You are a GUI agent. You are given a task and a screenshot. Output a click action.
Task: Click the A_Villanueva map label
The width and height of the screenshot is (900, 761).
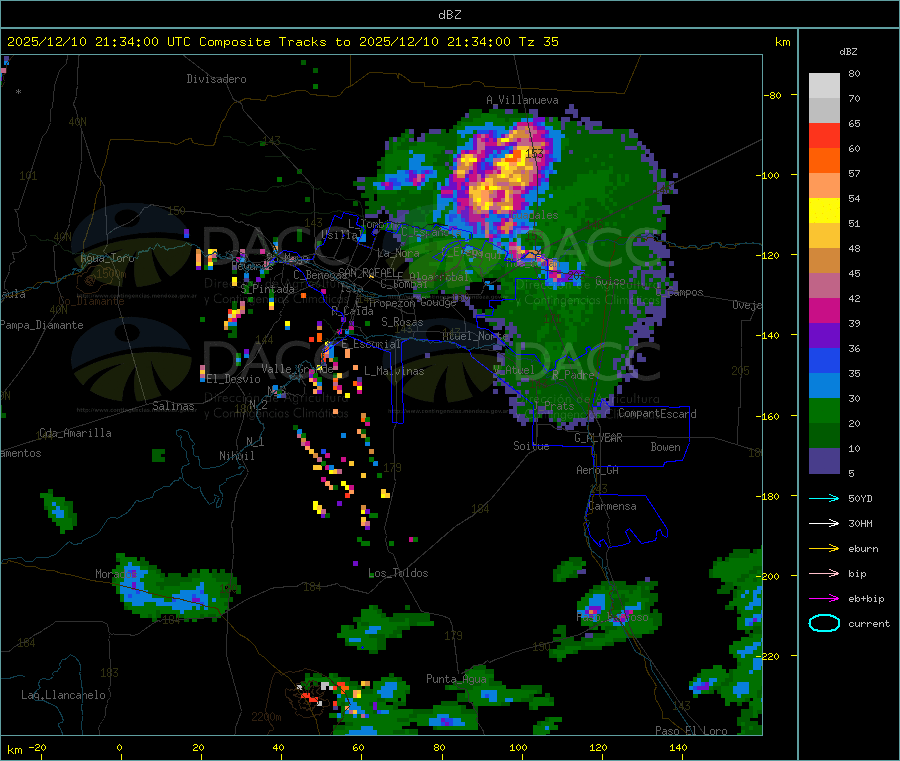[x=522, y=100]
